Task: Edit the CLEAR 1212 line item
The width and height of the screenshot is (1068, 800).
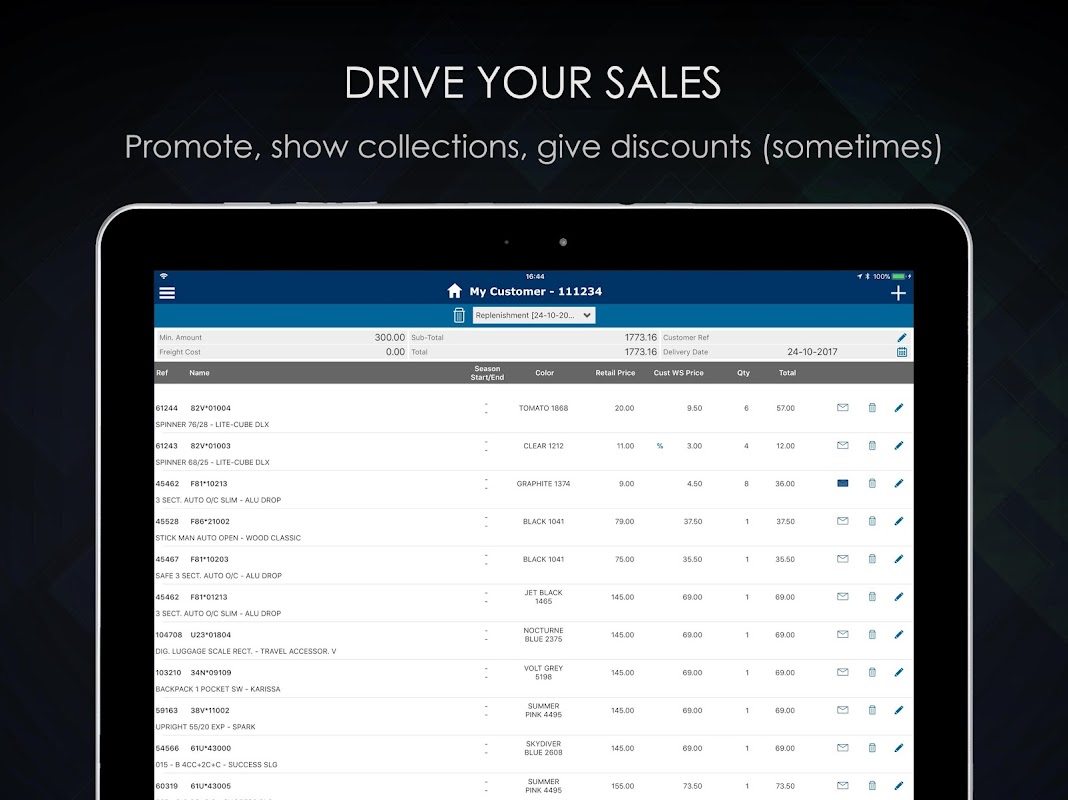Action: coord(898,445)
